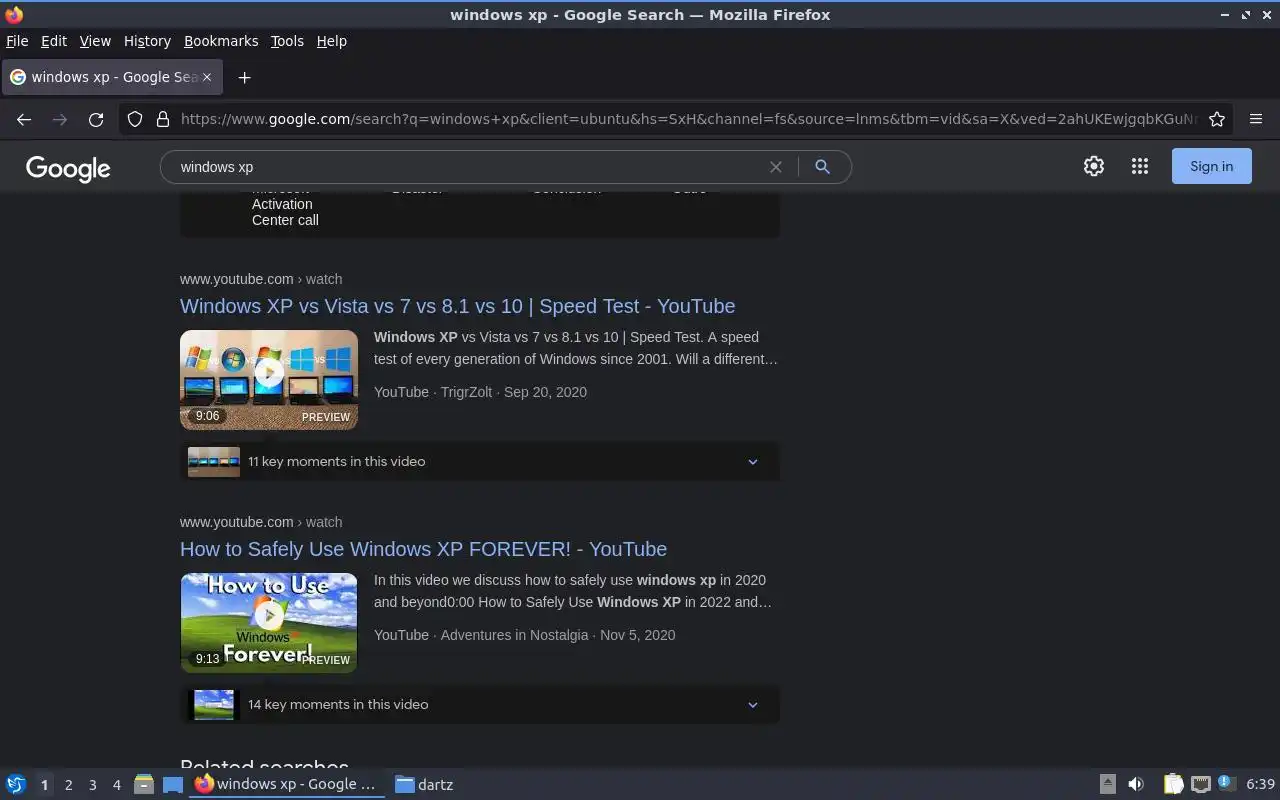This screenshot has width=1280, height=800.
Task: Open the Edit menu
Action: [54, 41]
